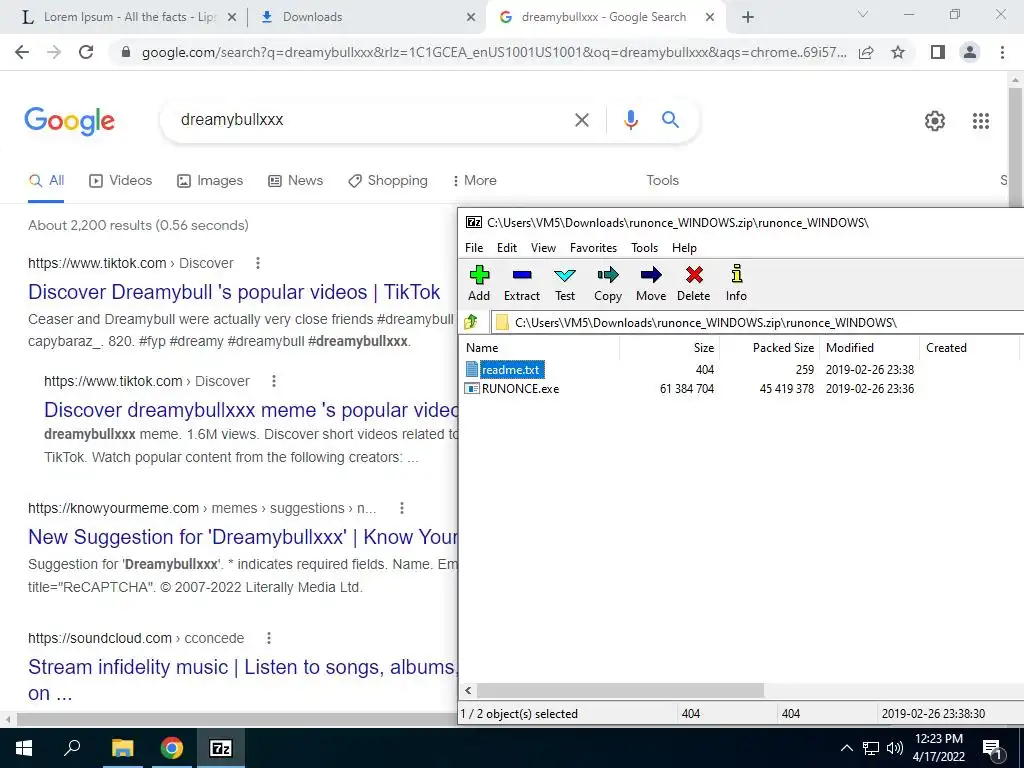
Task: Open Discover Dreamybull's popular videos link
Action: 234,292
